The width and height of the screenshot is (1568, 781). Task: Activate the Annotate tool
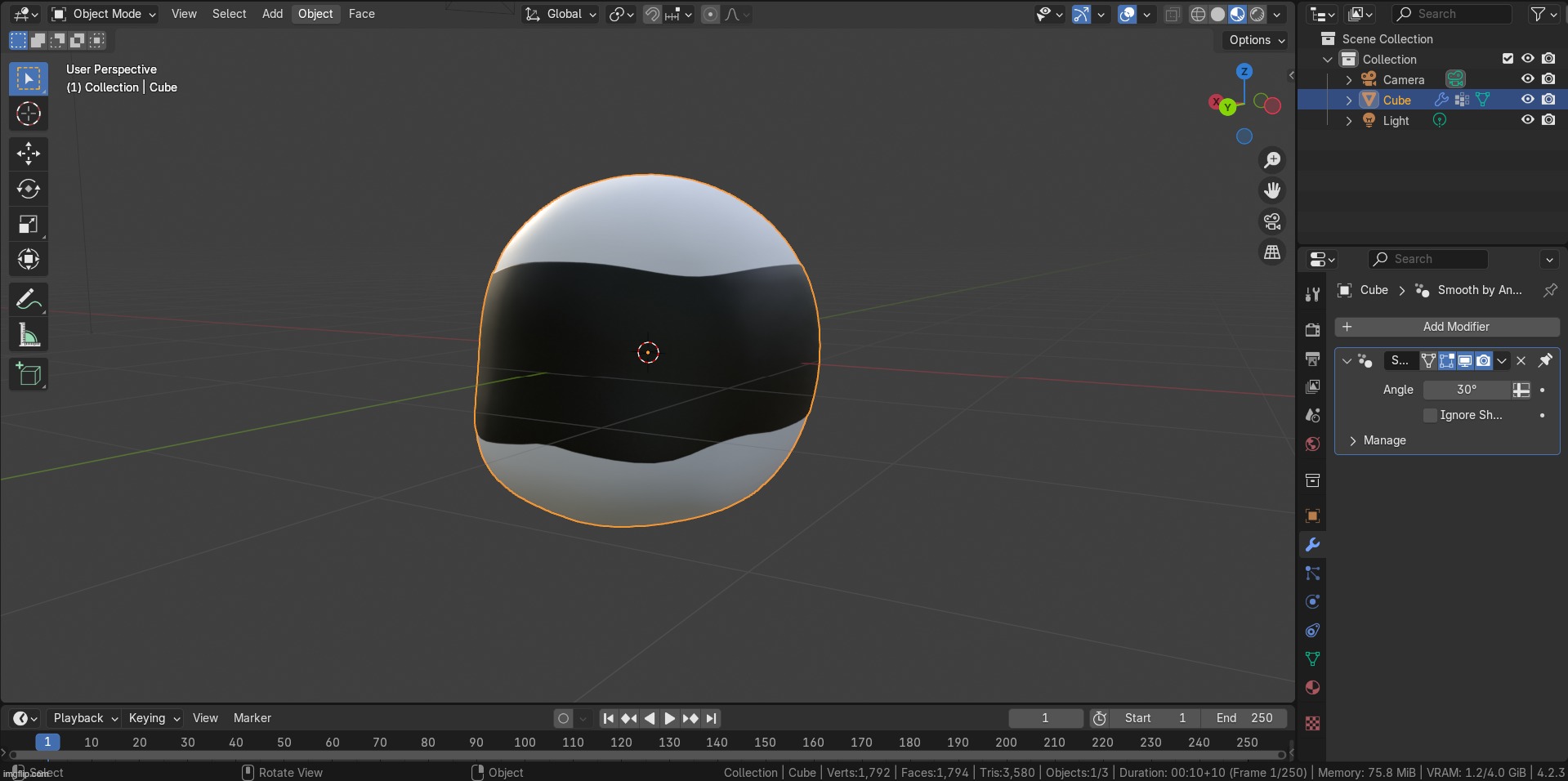pyautogui.click(x=29, y=300)
